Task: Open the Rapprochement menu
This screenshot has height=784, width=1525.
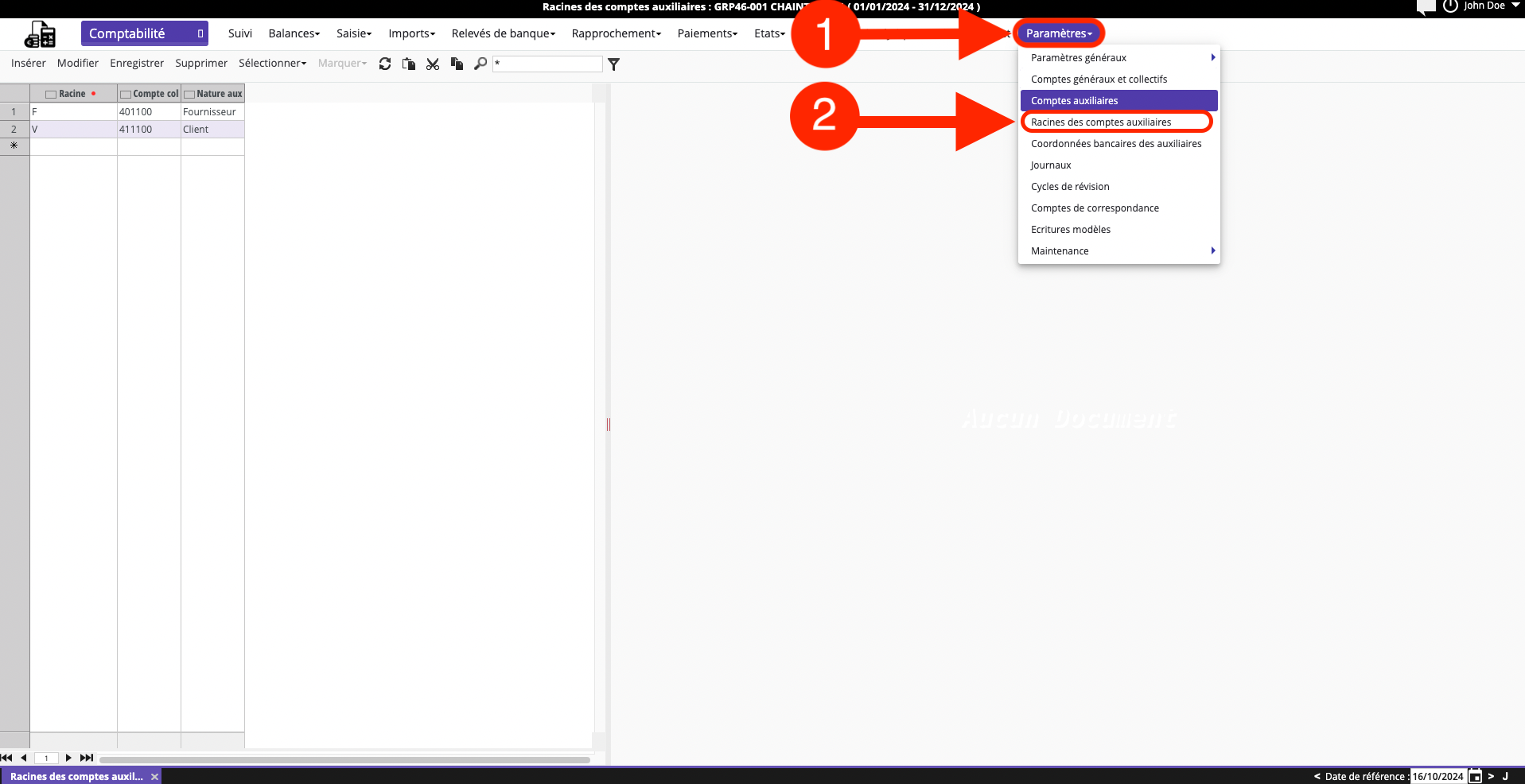Action: click(616, 33)
